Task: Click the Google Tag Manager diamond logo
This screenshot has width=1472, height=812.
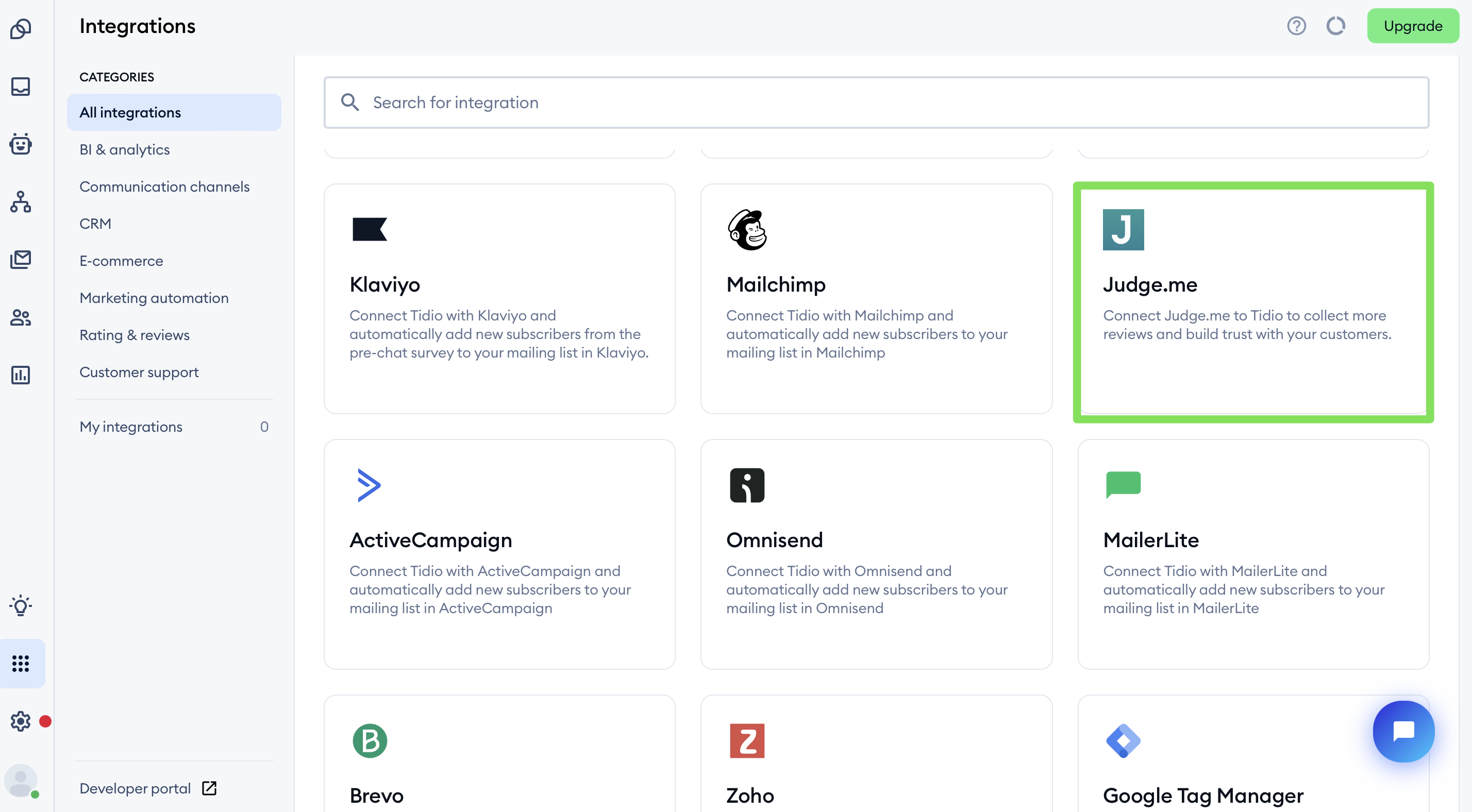Action: point(1124,740)
